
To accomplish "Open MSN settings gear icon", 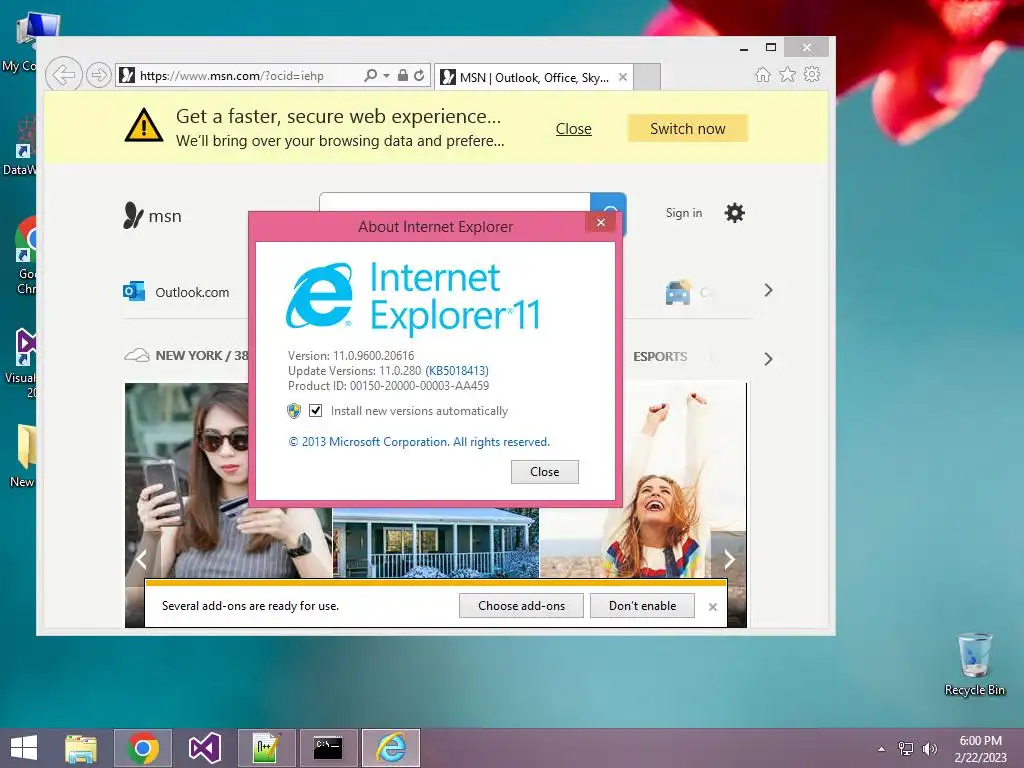I will pyautogui.click(x=735, y=213).
